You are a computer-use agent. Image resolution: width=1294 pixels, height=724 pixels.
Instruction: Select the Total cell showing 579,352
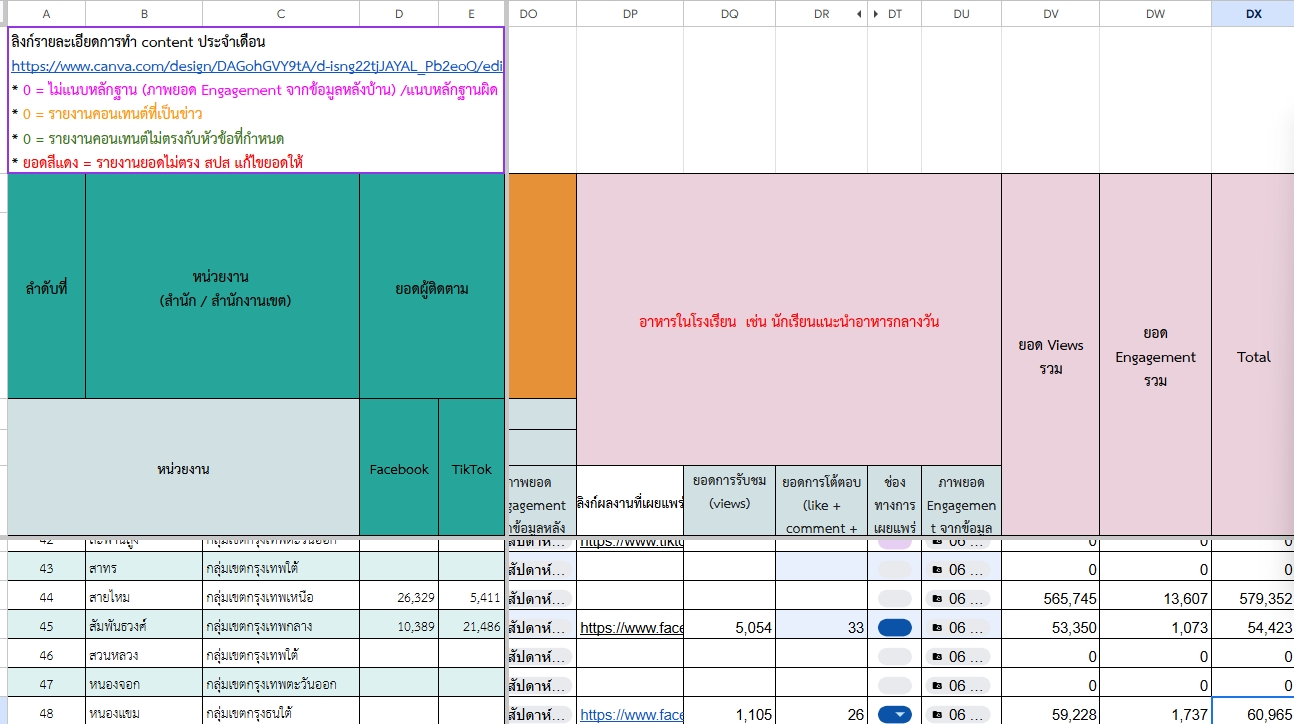tap(1253, 599)
